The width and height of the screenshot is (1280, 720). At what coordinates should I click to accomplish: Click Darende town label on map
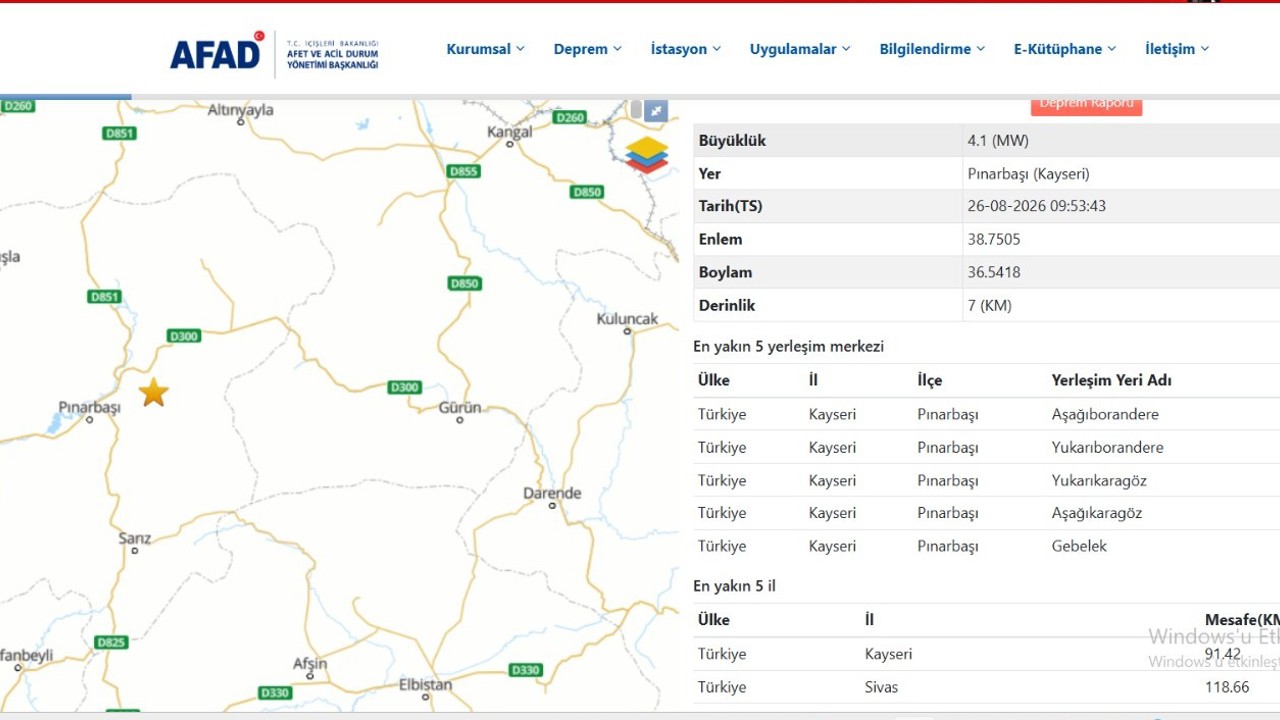pos(552,493)
